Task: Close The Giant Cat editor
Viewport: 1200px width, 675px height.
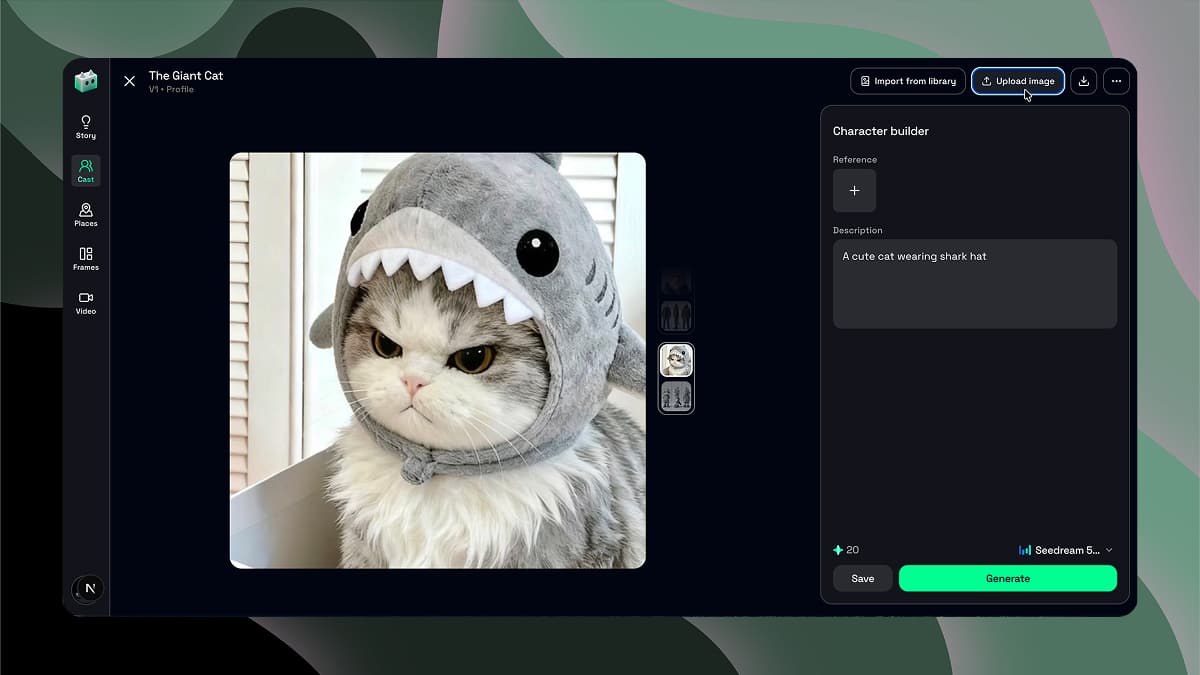Action: pyautogui.click(x=129, y=81)
